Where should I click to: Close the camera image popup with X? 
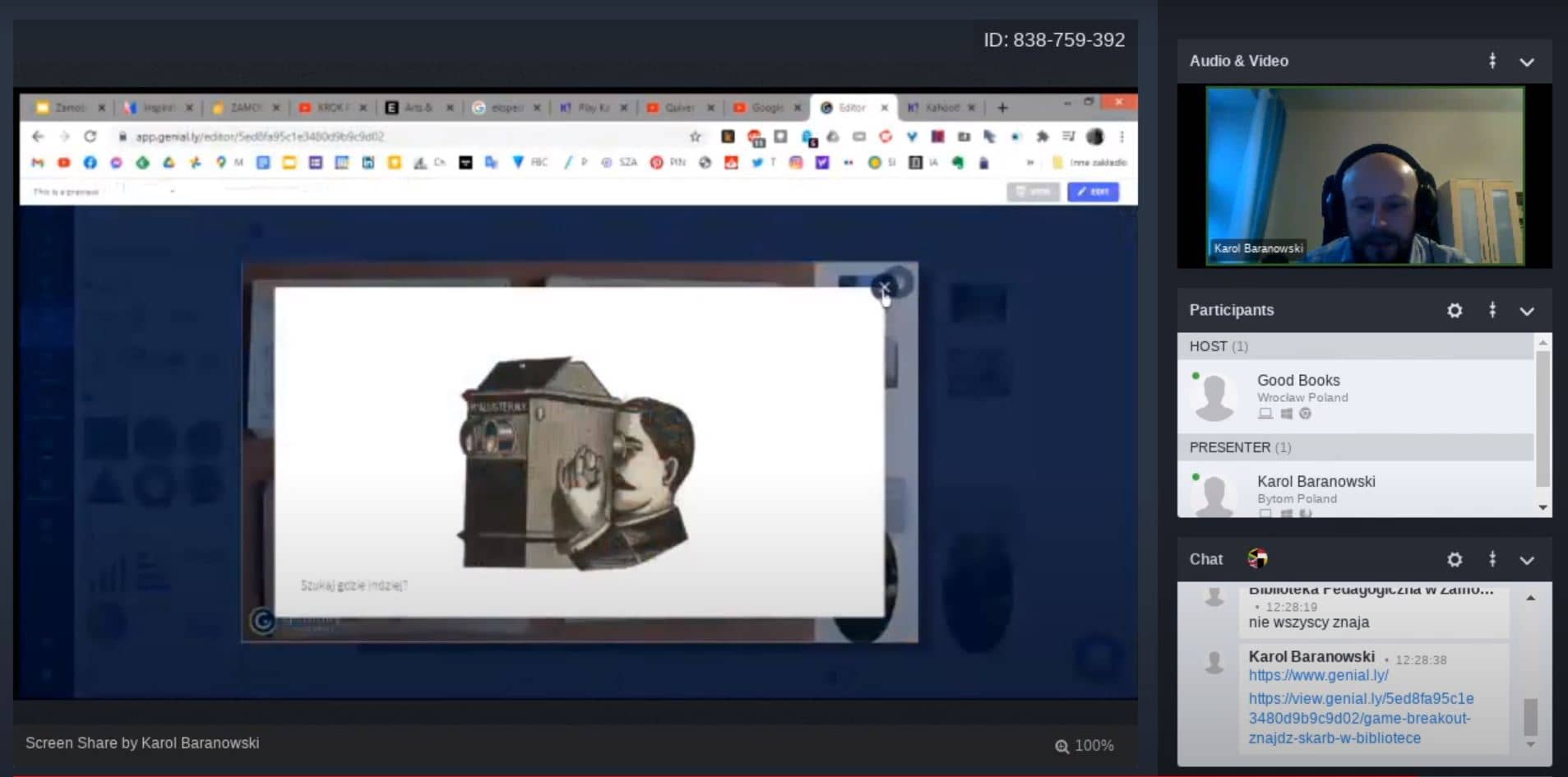coord(884,287)
